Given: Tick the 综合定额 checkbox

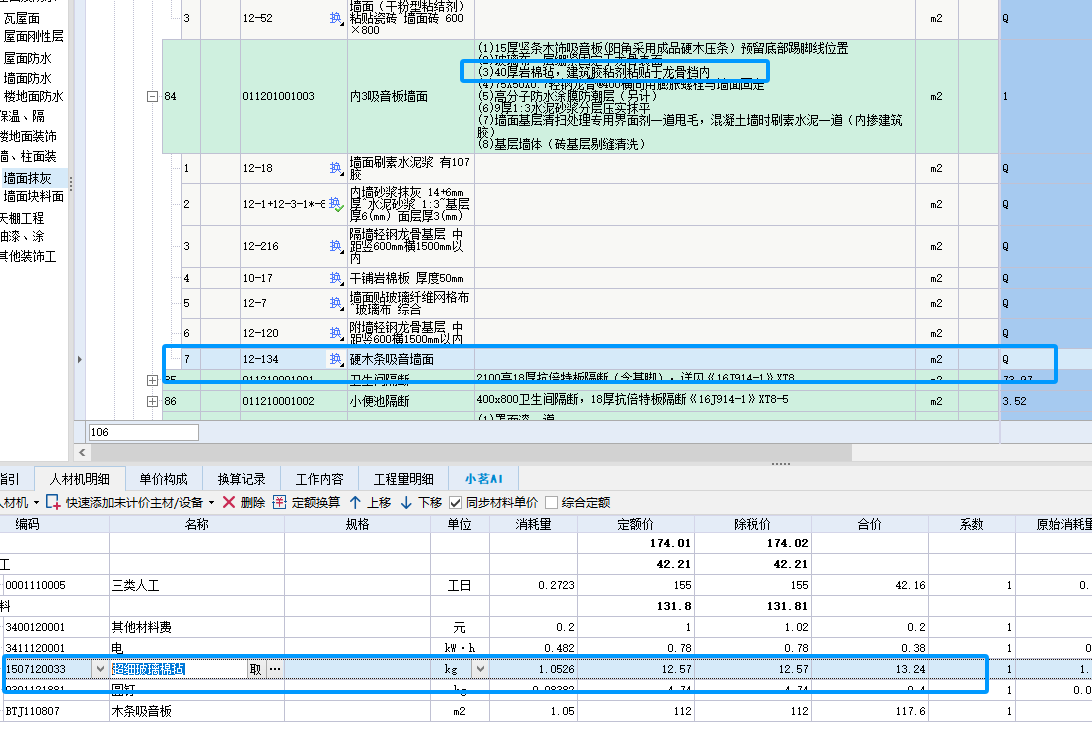Looking at the screenshot, I should pos(552,502).
